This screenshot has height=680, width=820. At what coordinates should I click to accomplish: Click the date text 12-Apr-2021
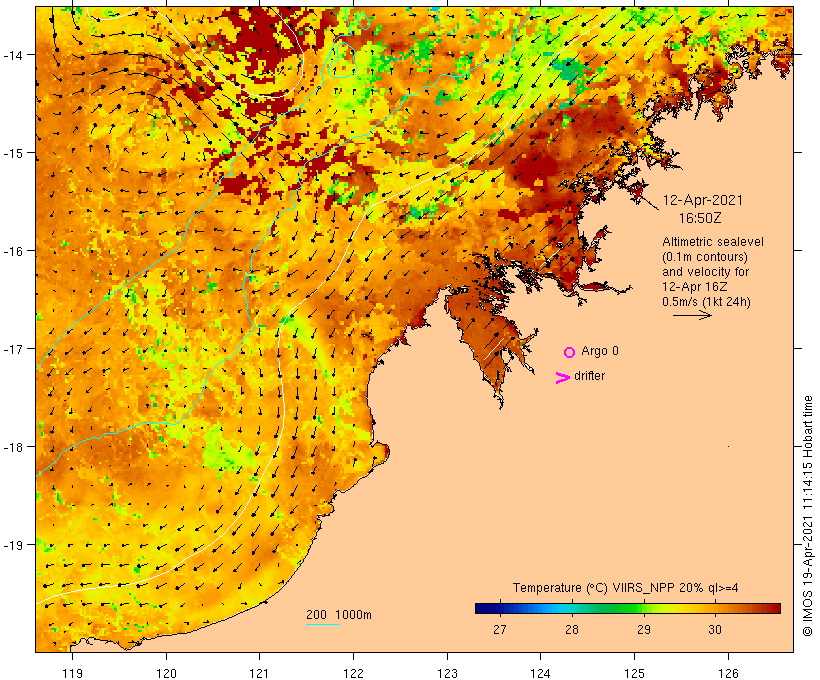tap(702, 200)
